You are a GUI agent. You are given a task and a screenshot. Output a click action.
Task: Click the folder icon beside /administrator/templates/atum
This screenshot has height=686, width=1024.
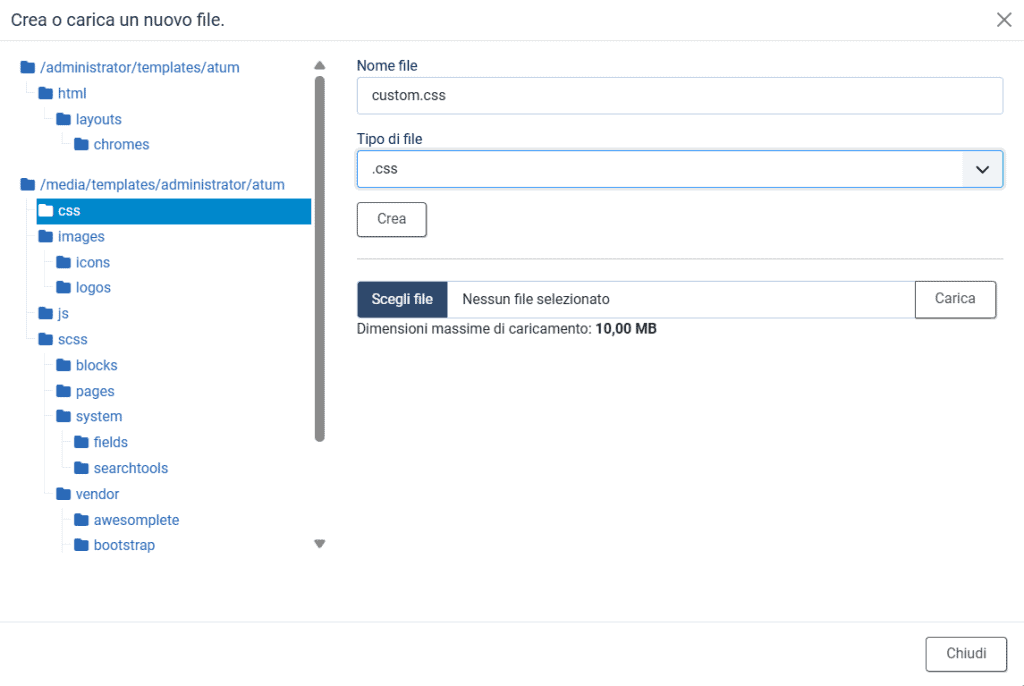pyautogui.click(x=27, y=68)
